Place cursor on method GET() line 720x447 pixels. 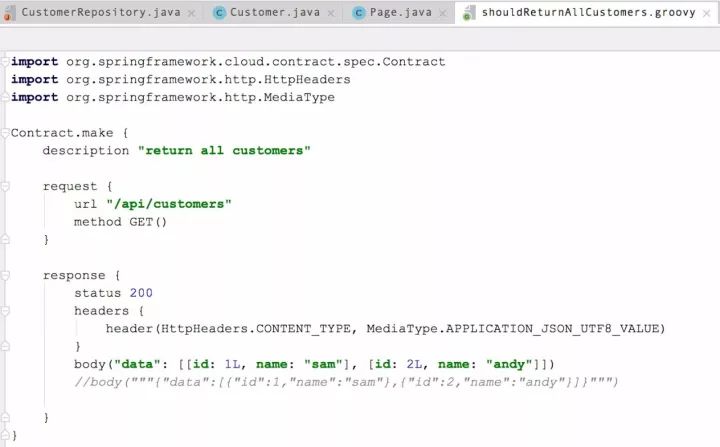(x=120, y=222)
